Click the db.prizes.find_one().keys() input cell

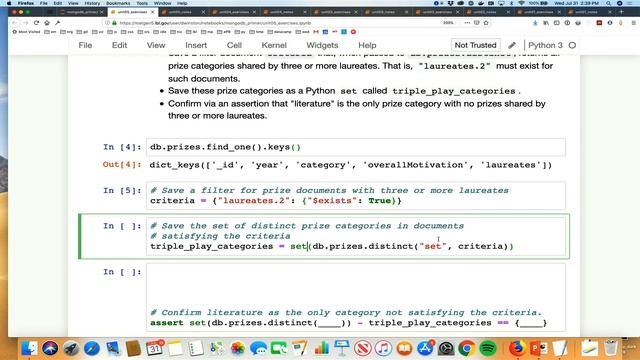[356, 147]
